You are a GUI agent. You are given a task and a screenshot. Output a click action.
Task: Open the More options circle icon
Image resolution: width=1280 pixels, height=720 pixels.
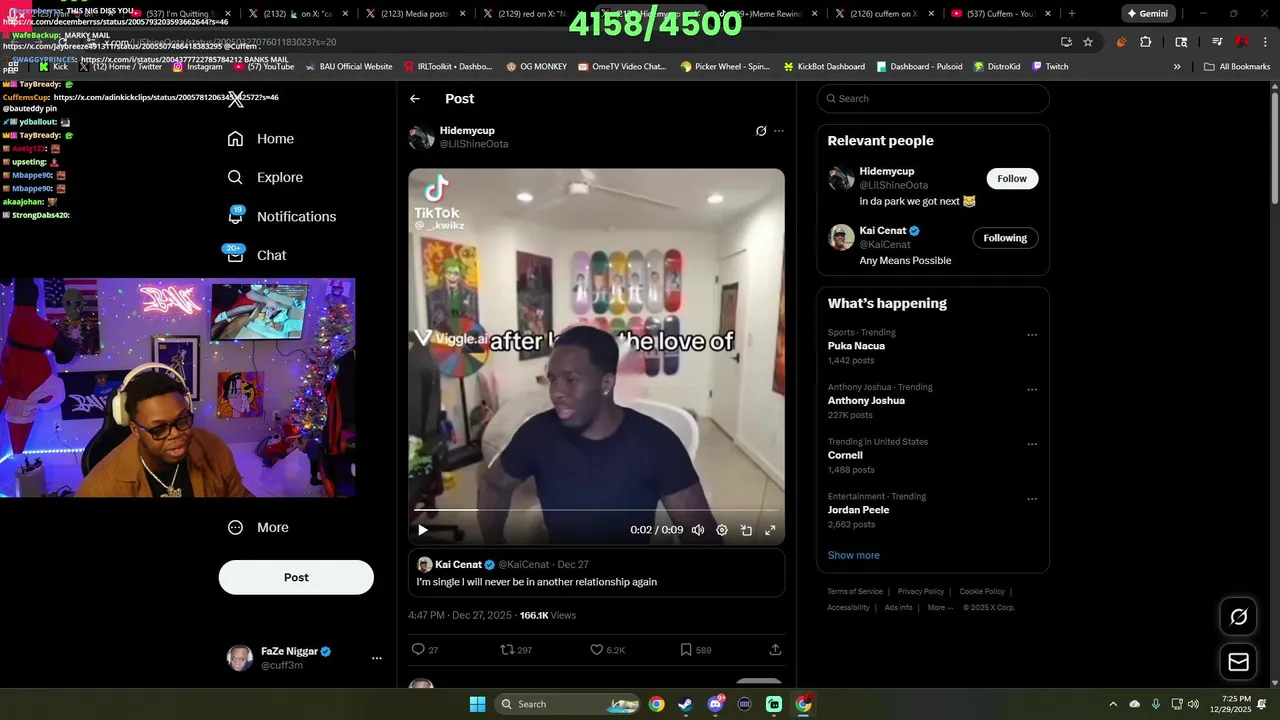click(x=235, y=527)
